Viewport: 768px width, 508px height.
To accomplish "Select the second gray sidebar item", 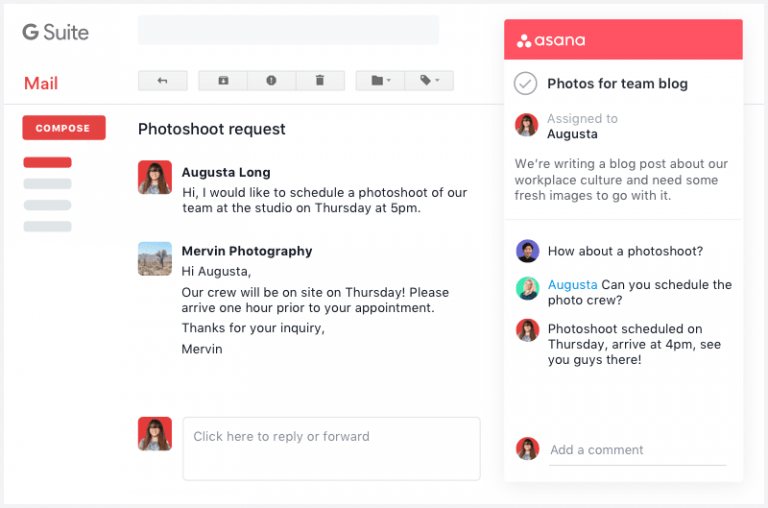I will (48, 205).
